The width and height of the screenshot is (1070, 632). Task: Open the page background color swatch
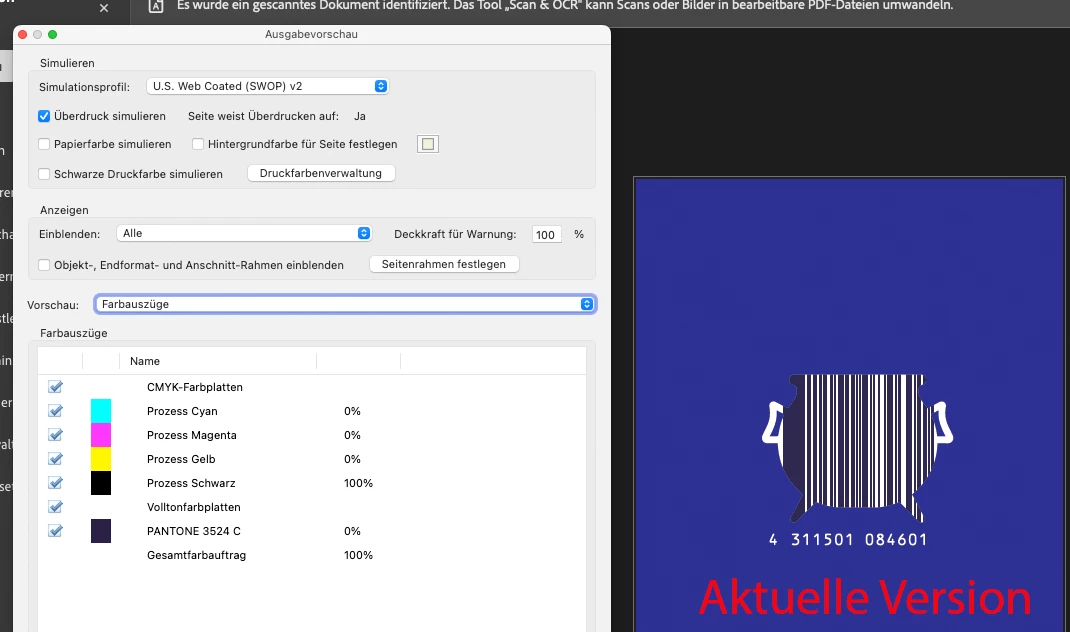point(428,144)
